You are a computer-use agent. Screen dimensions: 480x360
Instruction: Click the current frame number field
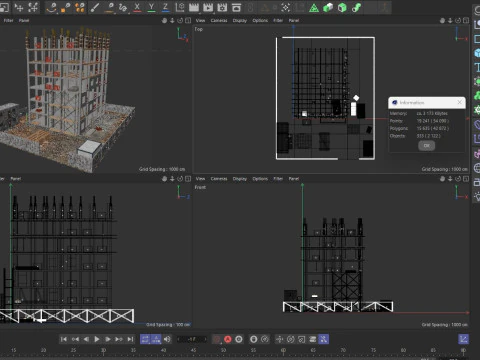192,339
